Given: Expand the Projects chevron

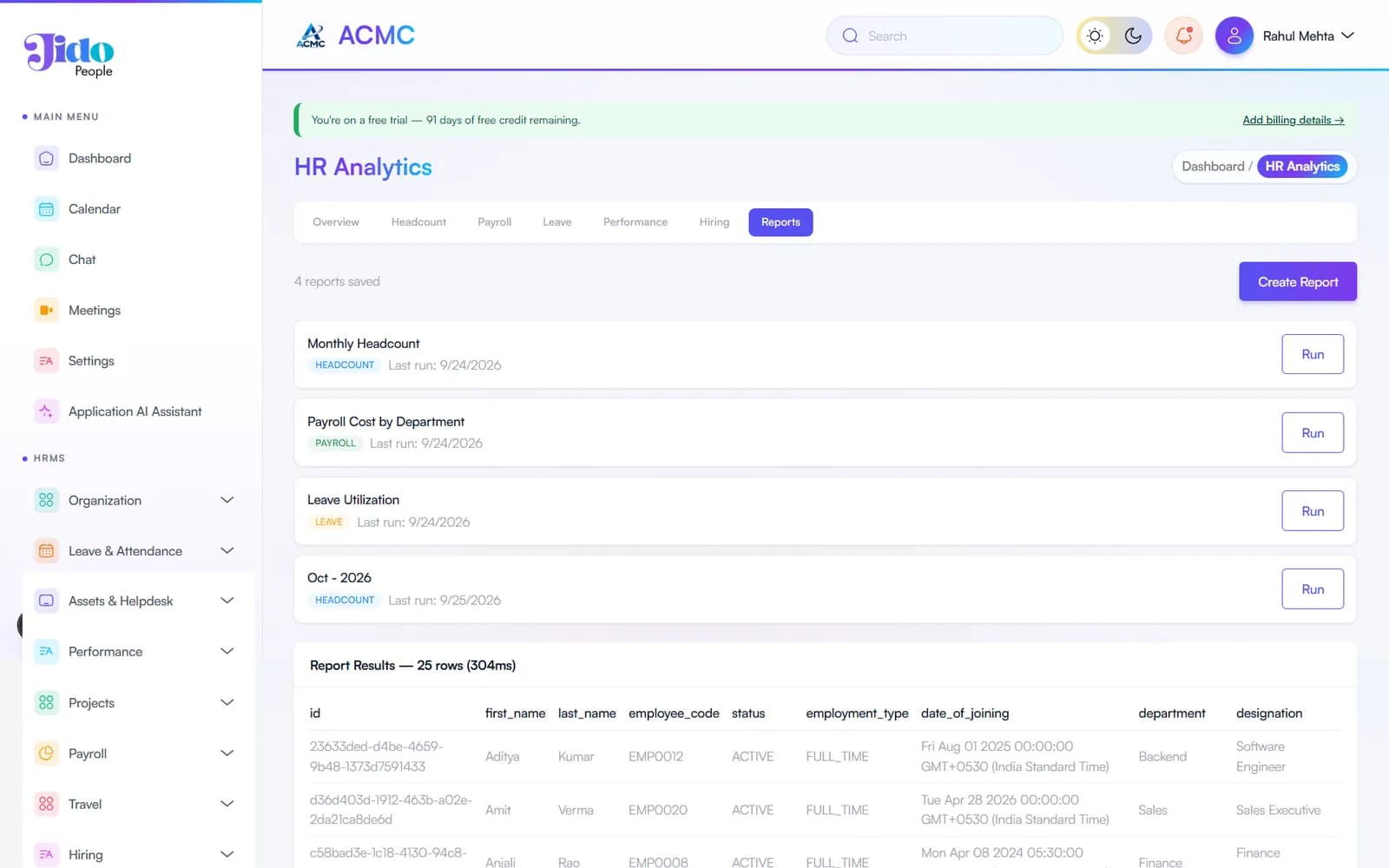Looking at the screenshot, I should (x=227, y=702).
